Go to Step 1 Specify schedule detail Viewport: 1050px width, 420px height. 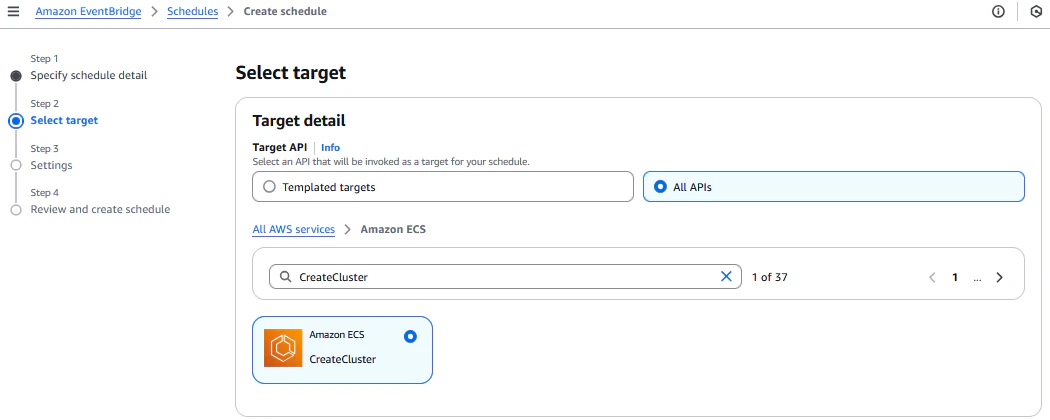pos(88,75)
